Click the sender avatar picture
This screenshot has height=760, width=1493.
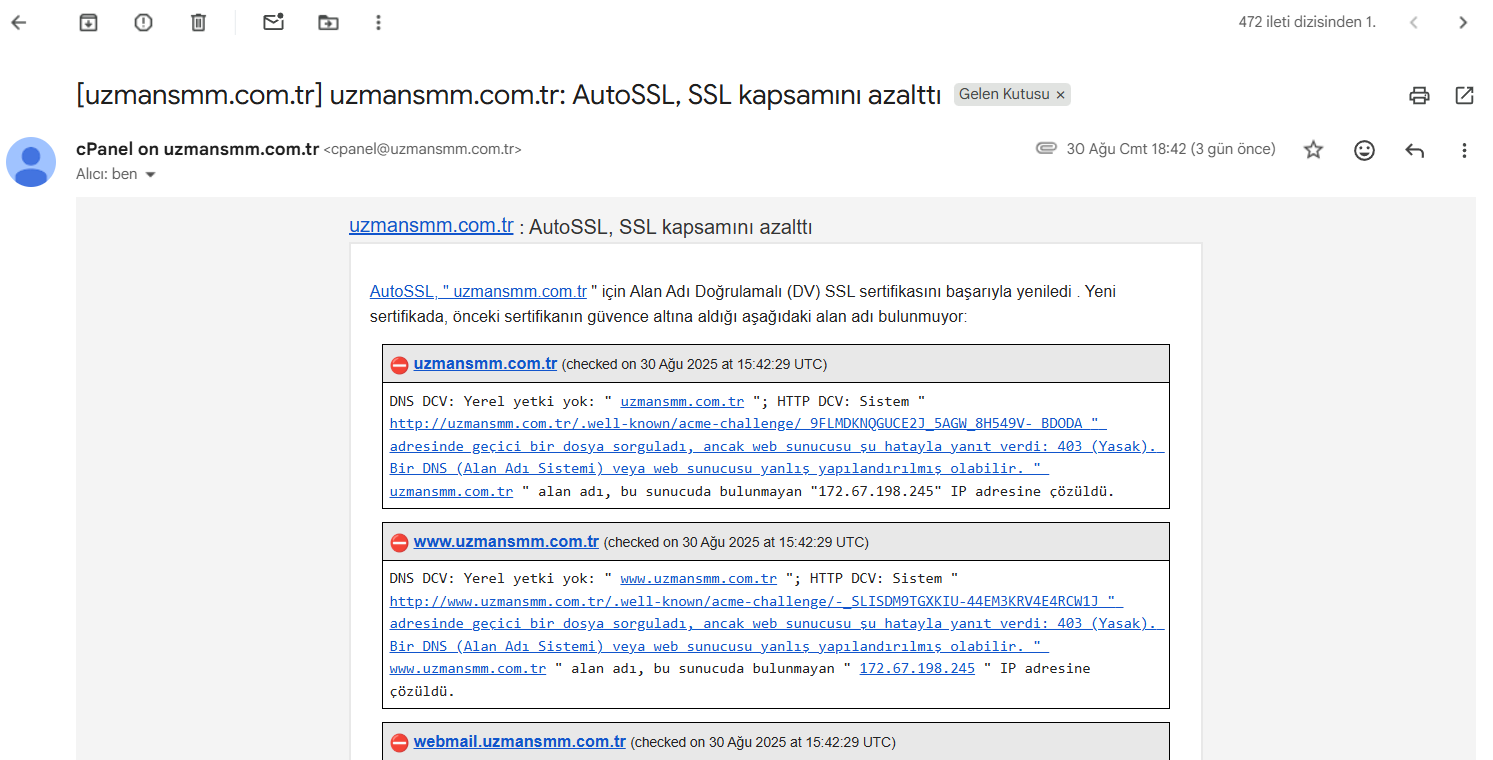click(31, 162)
